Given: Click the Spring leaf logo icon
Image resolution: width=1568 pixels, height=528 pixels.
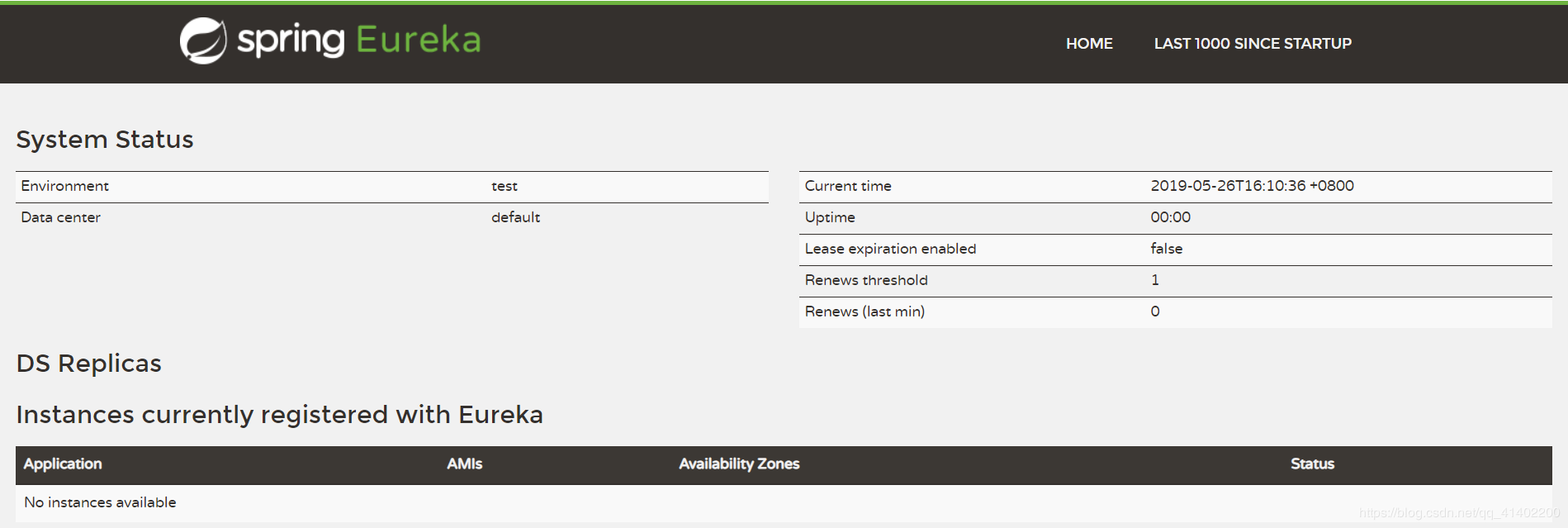Looking at the screenshot, I should click(x=203, y=40).
